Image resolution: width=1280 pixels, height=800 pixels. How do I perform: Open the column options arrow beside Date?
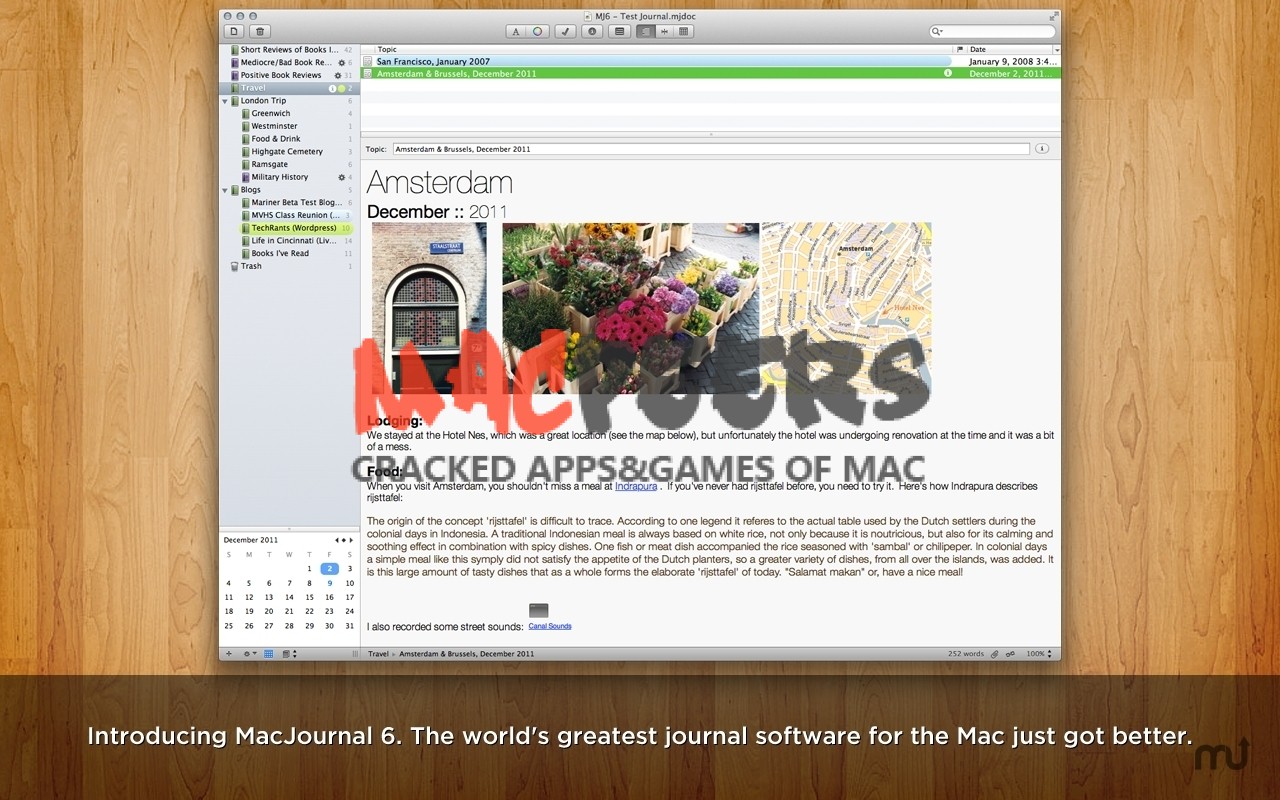(x=1056, y=49)
